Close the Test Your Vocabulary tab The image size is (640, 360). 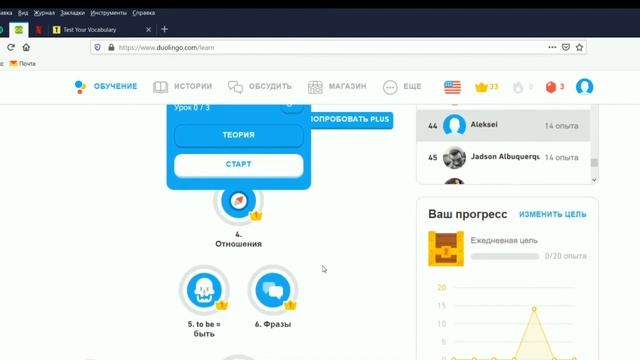point(149,29)
